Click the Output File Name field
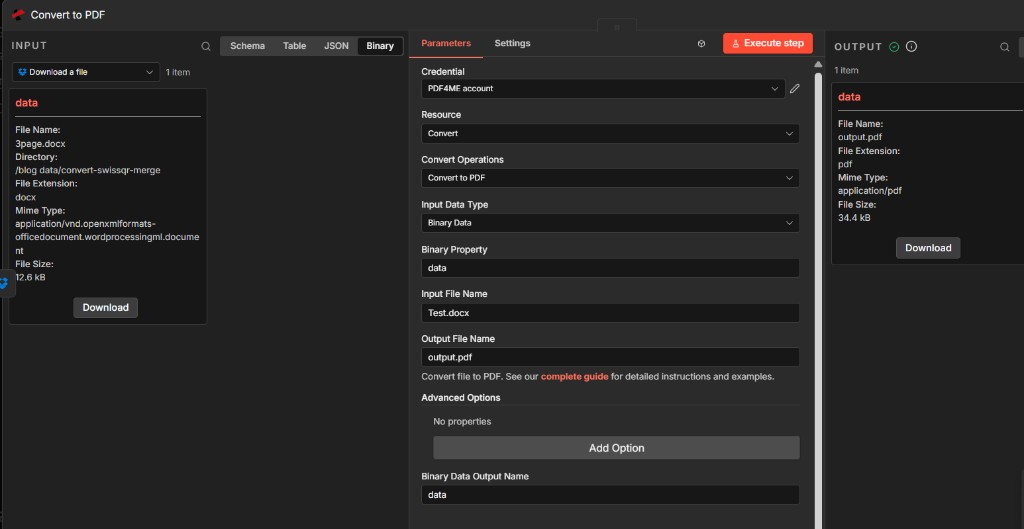1024x529 pixels. 610,357
